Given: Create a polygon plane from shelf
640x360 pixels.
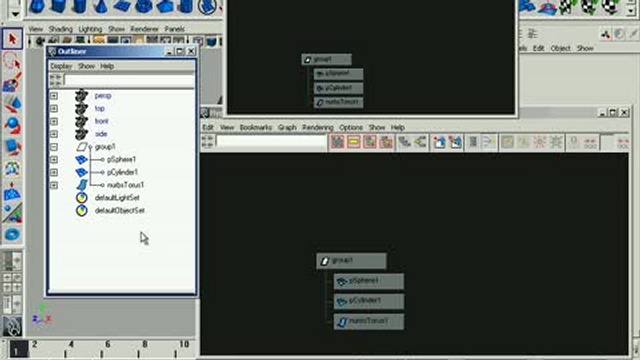Looking at the screenshot, I should (122, 7).
